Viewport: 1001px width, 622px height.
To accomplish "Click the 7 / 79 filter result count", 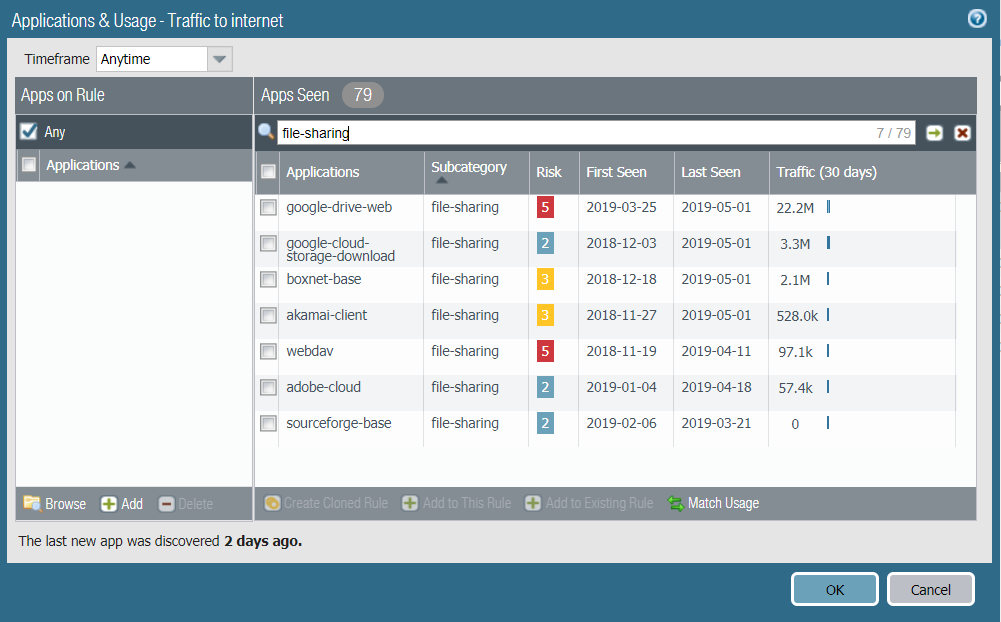I will [893, 133].
